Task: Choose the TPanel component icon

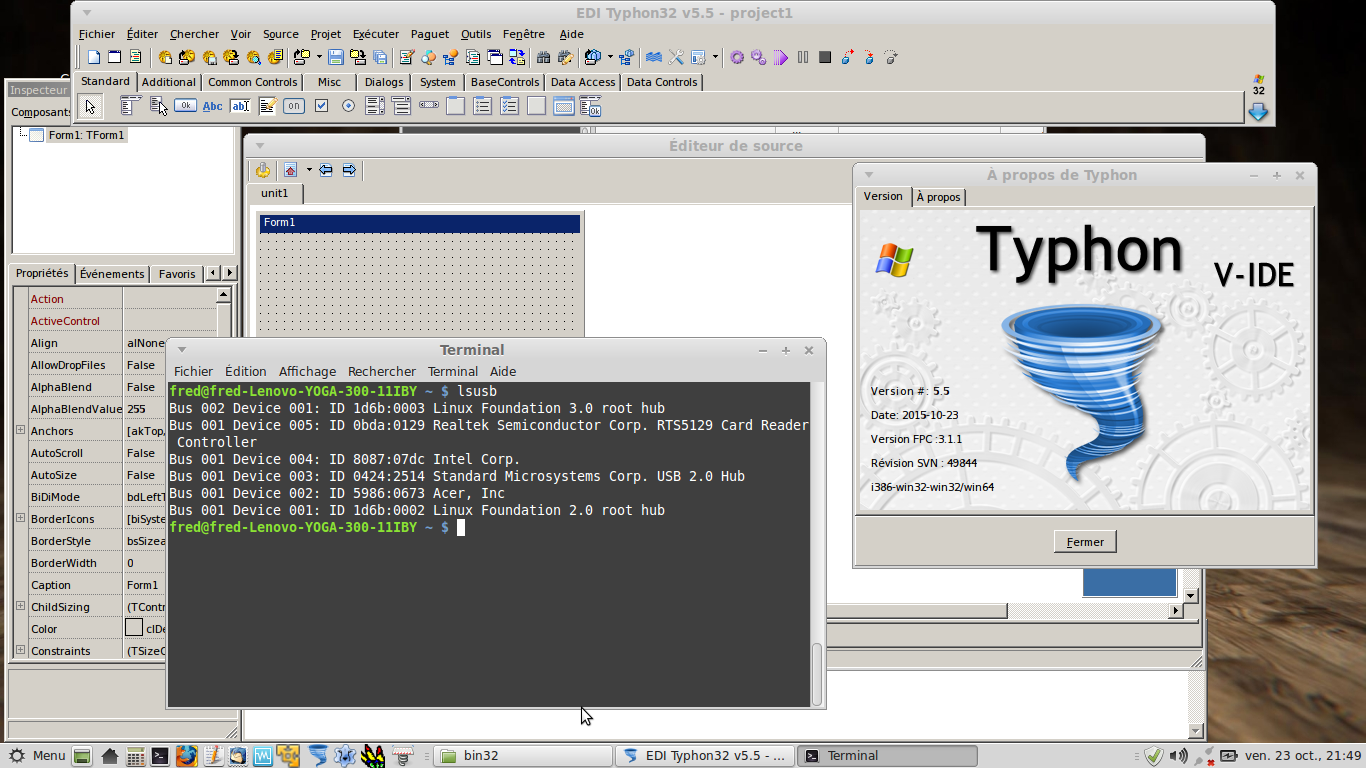Action: 537,106
